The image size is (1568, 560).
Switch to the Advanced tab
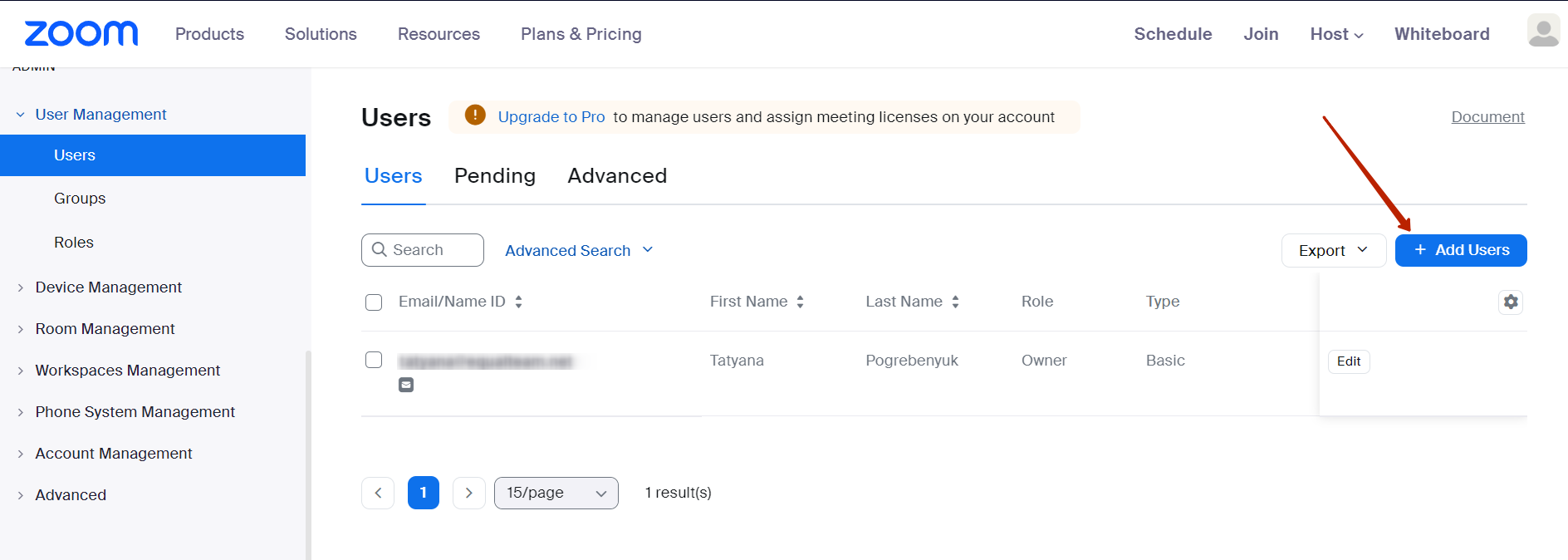[x=617, y=175]
